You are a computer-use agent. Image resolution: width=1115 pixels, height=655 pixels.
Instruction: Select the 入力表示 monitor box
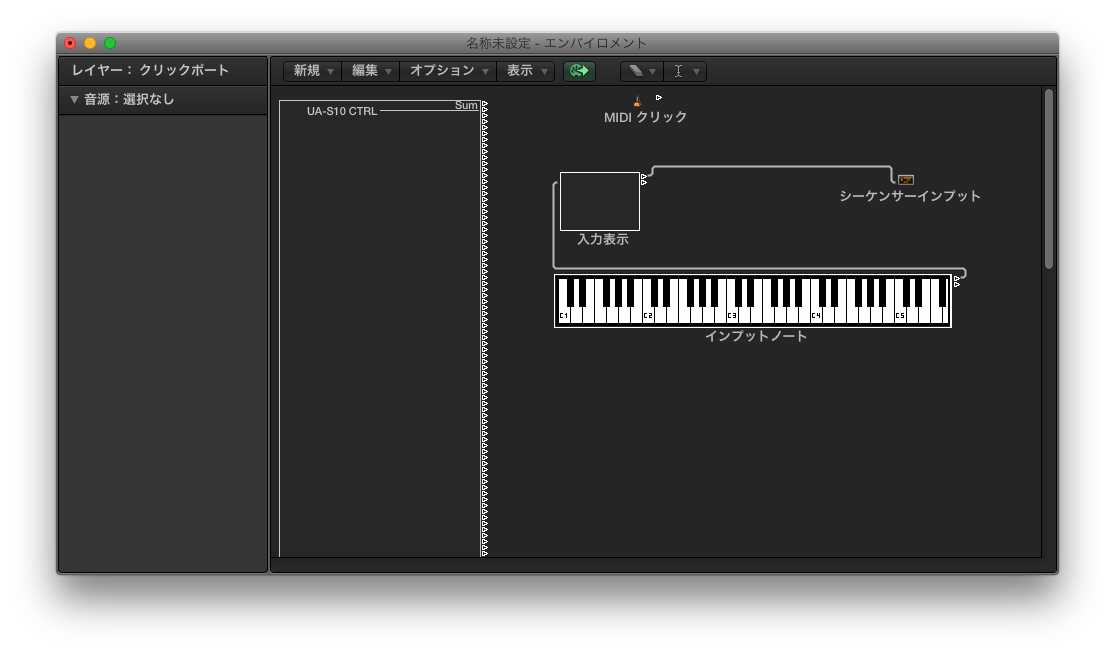coord(599,201)
